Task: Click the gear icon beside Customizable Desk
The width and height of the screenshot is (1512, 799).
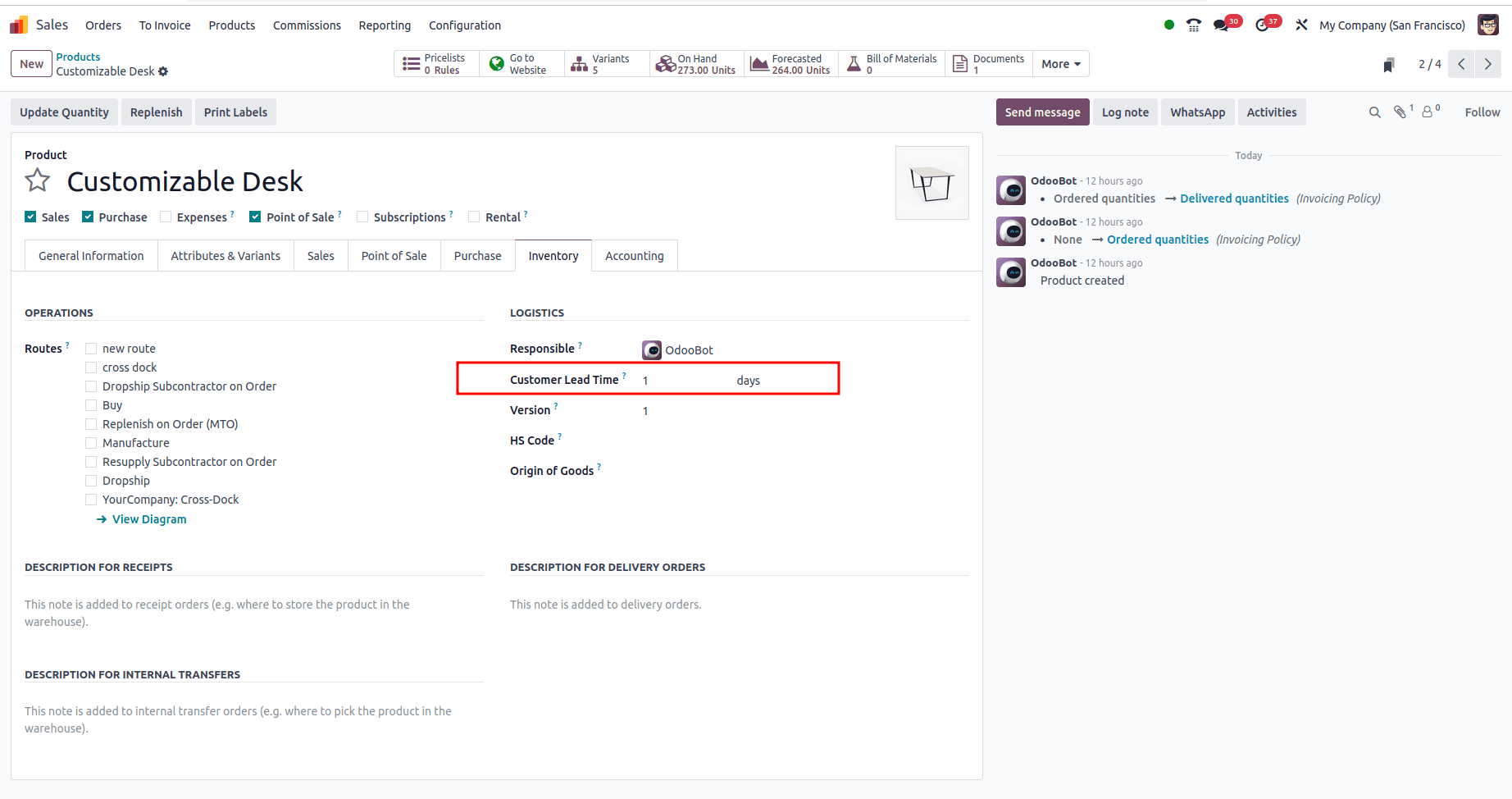Action: click(x=163, y=71)
